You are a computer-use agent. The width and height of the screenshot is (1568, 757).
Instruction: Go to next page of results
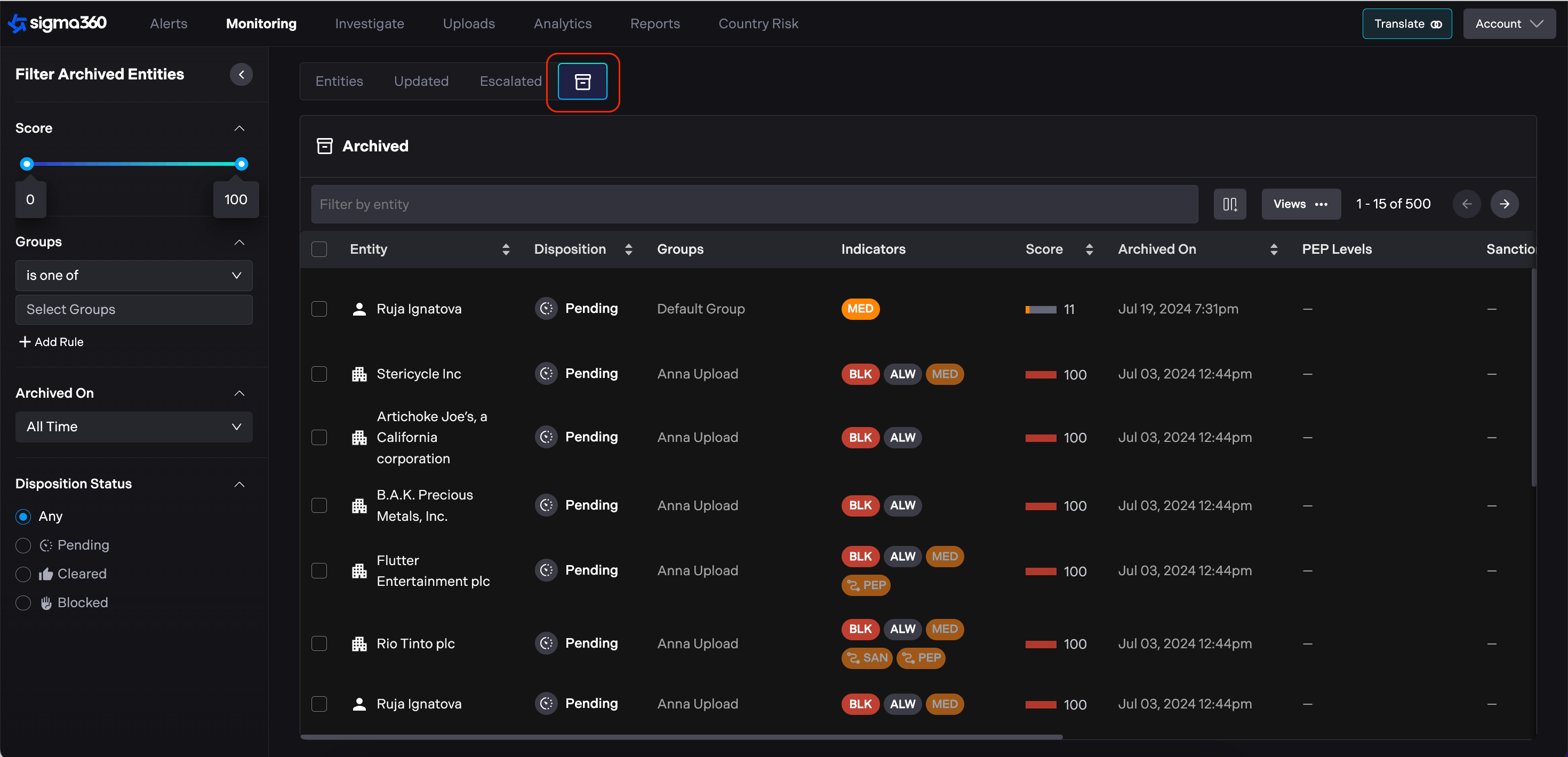(1504, 204)
